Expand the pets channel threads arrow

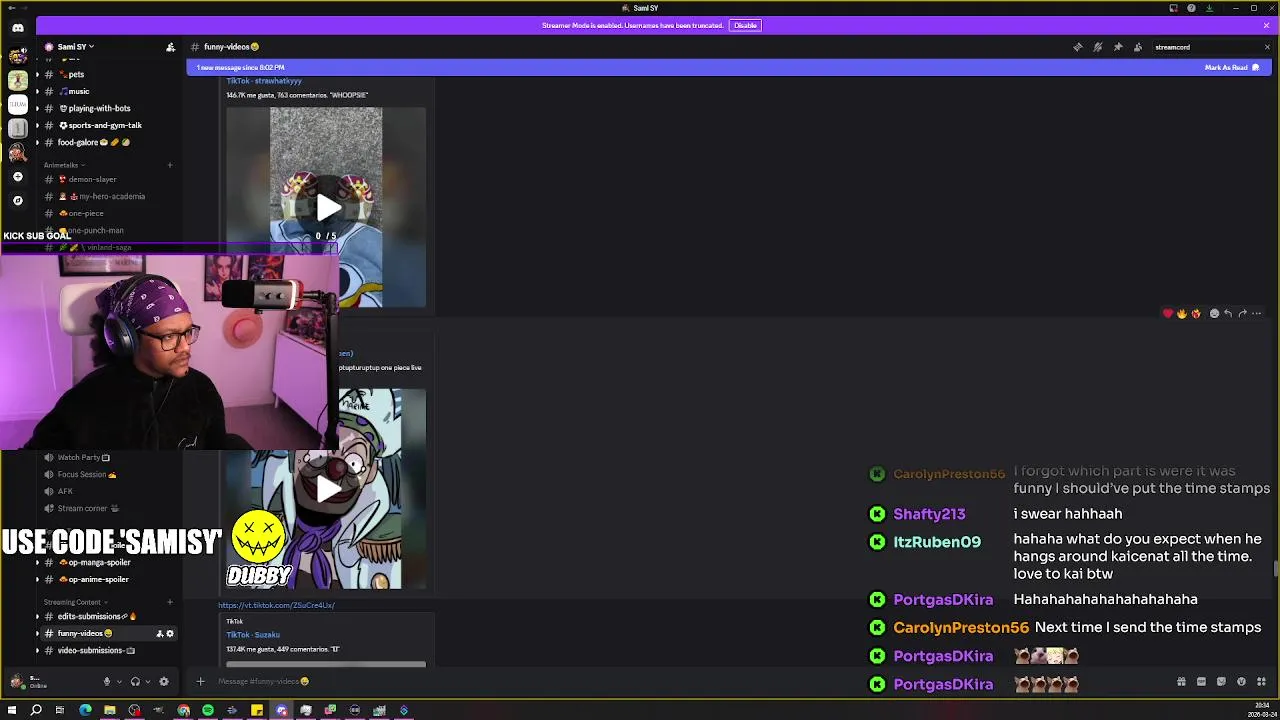tap(38, 74)
